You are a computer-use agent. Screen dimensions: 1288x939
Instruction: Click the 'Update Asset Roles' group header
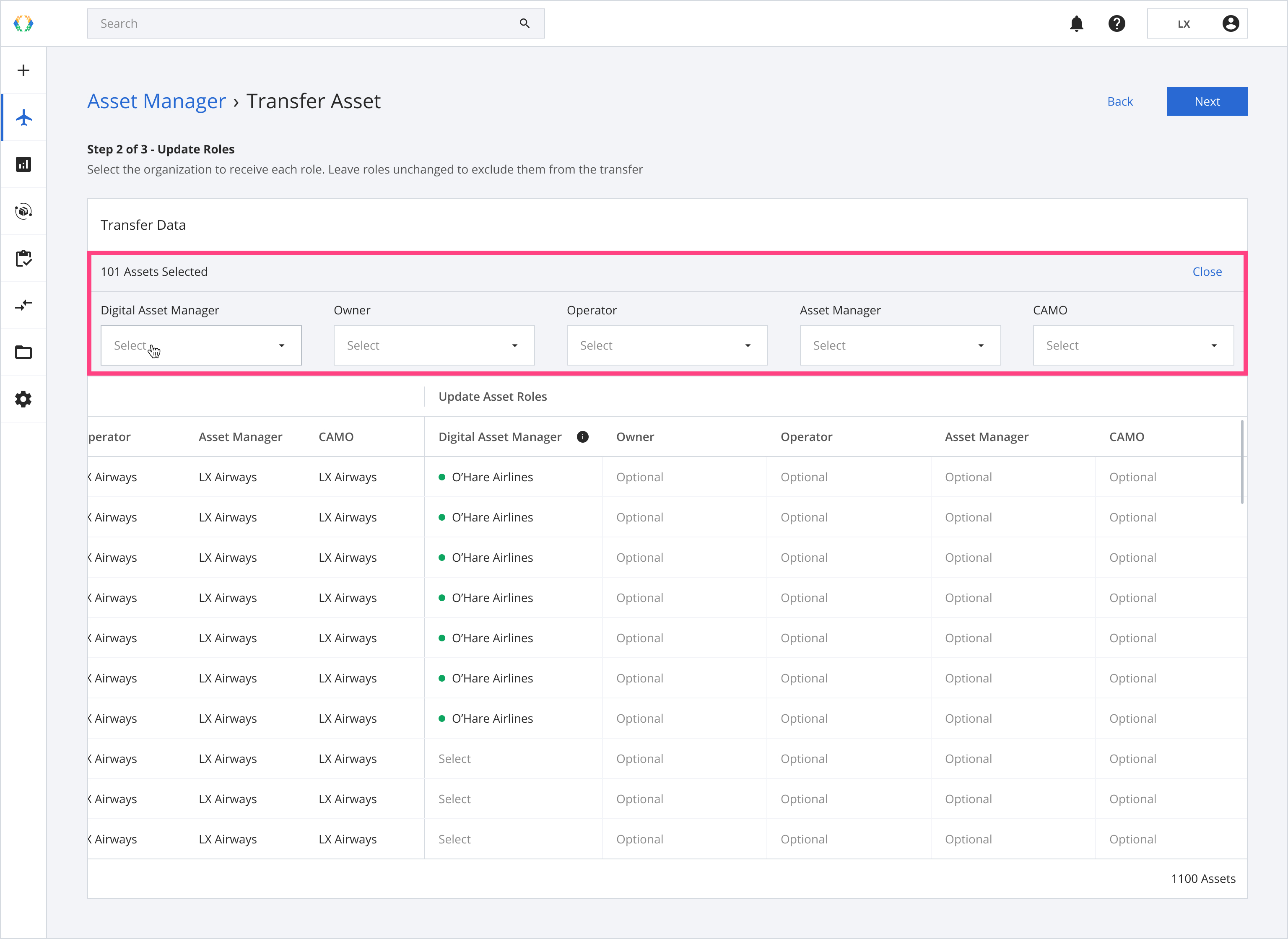pos(492,397)
